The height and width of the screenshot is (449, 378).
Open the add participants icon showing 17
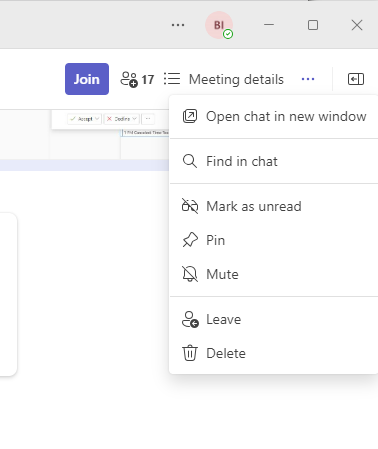tap(137, 79)
